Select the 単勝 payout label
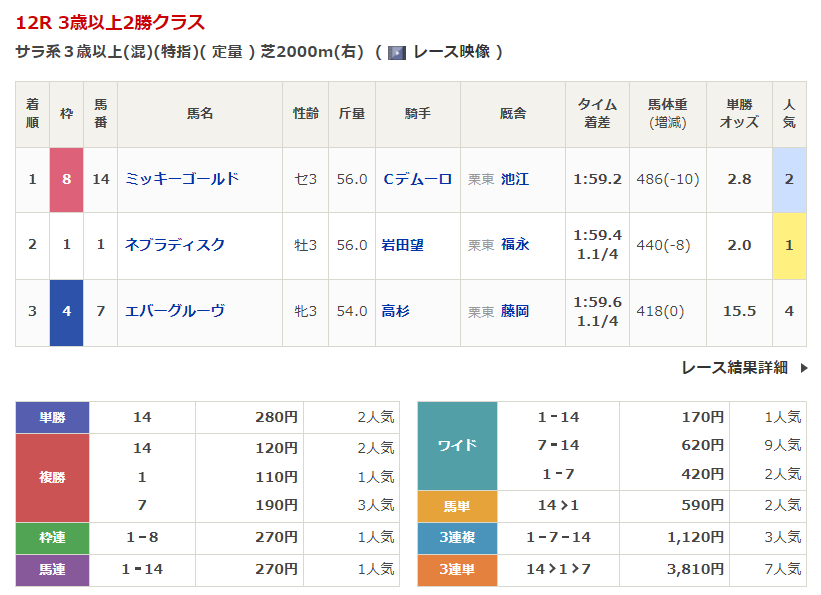The width and height of the screenshot is (821, 595). [x=52, y=417]
